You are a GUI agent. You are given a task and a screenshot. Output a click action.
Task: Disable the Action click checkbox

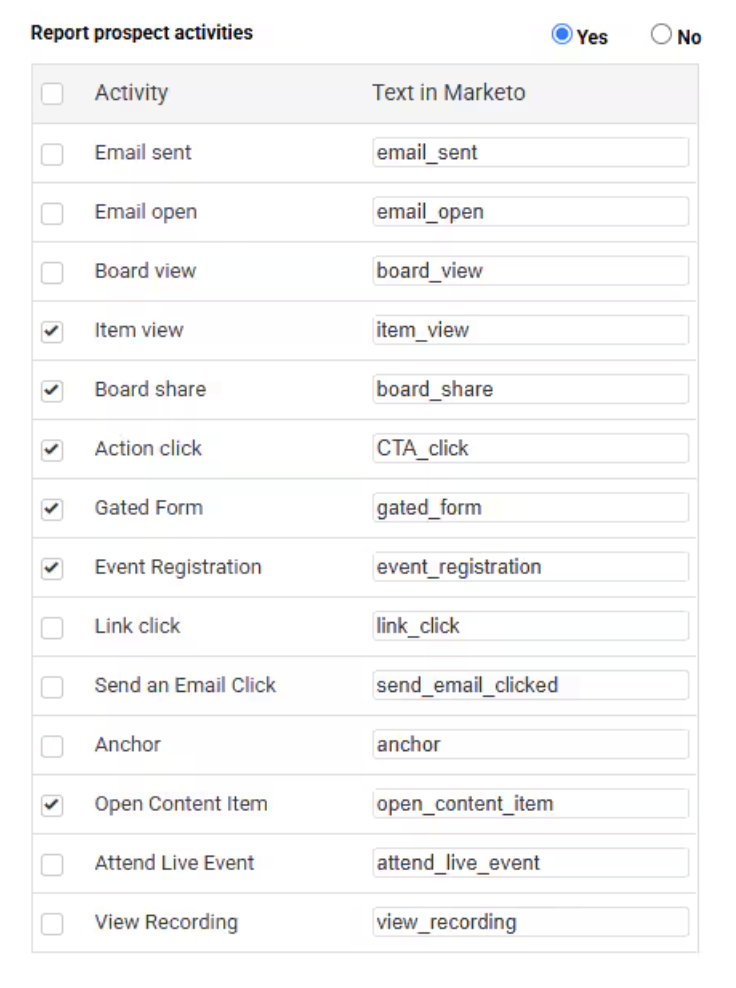tap(52, 449)
